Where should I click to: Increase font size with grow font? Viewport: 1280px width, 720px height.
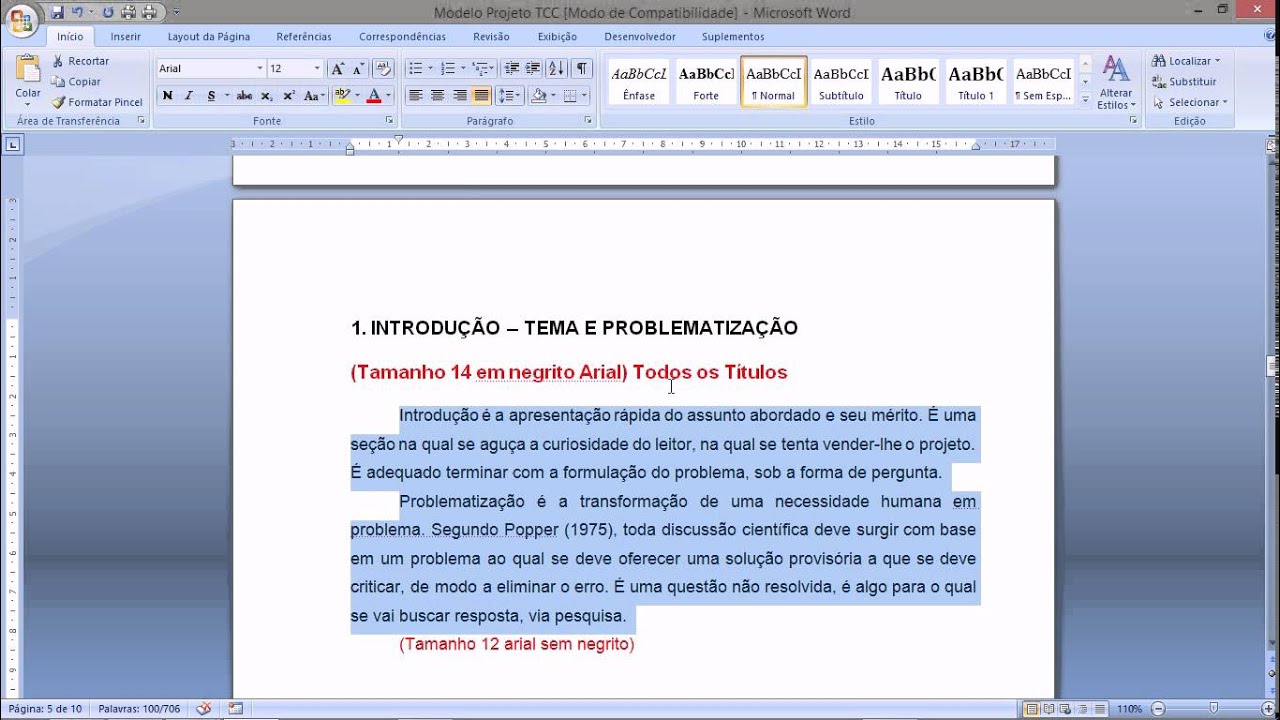(x=338, y=69)
